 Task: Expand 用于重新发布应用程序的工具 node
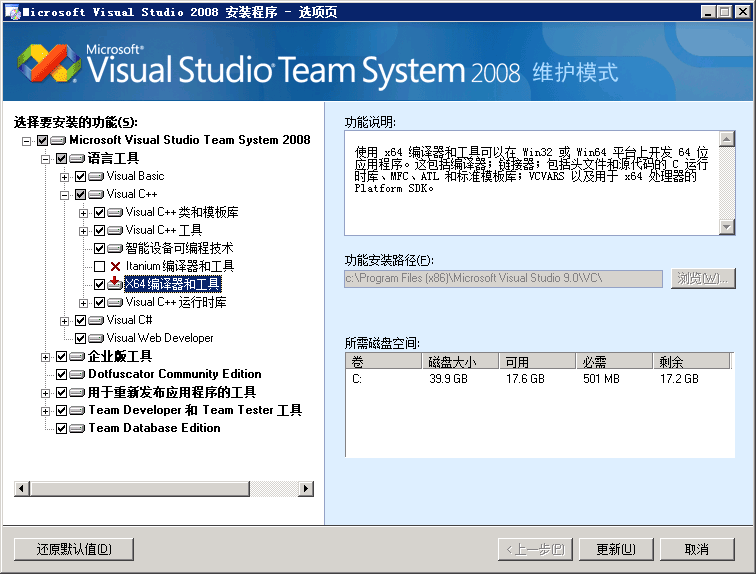click(45, 393)
